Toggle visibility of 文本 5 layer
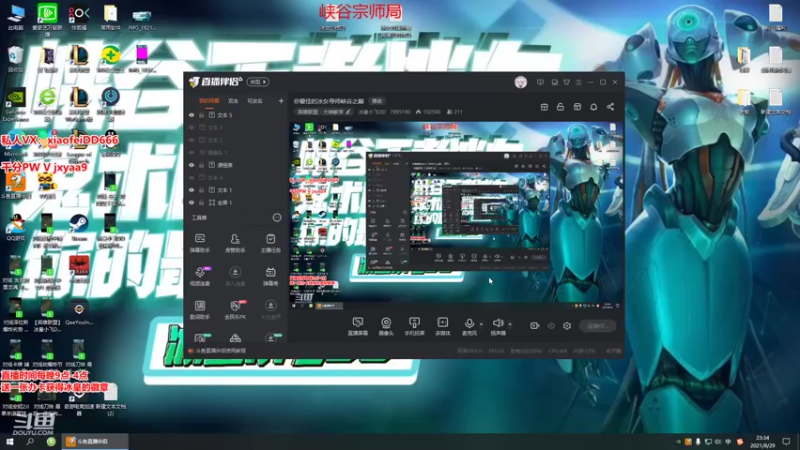This screenshot has width=800, height=450. click(x=192, y=115)
